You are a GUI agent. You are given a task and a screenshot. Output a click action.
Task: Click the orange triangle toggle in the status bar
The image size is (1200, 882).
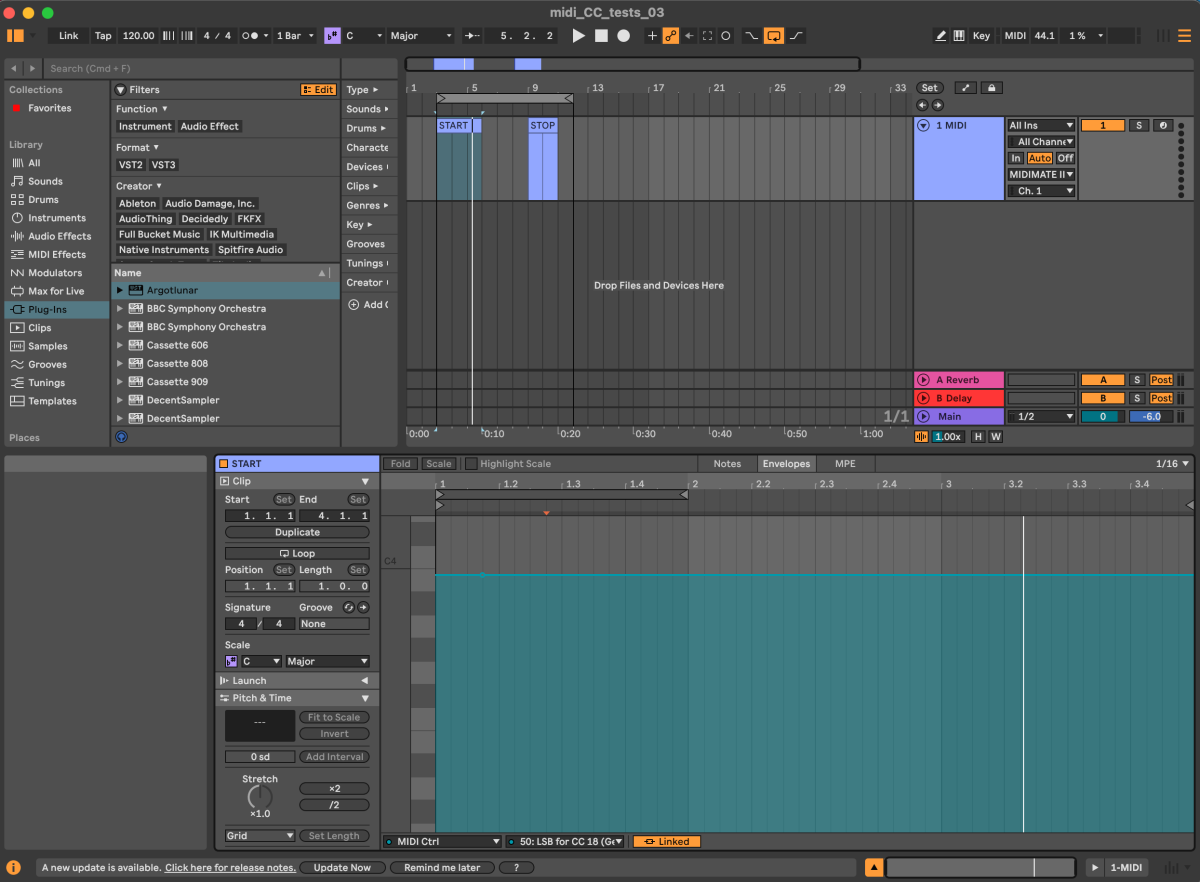pos(874,868)
